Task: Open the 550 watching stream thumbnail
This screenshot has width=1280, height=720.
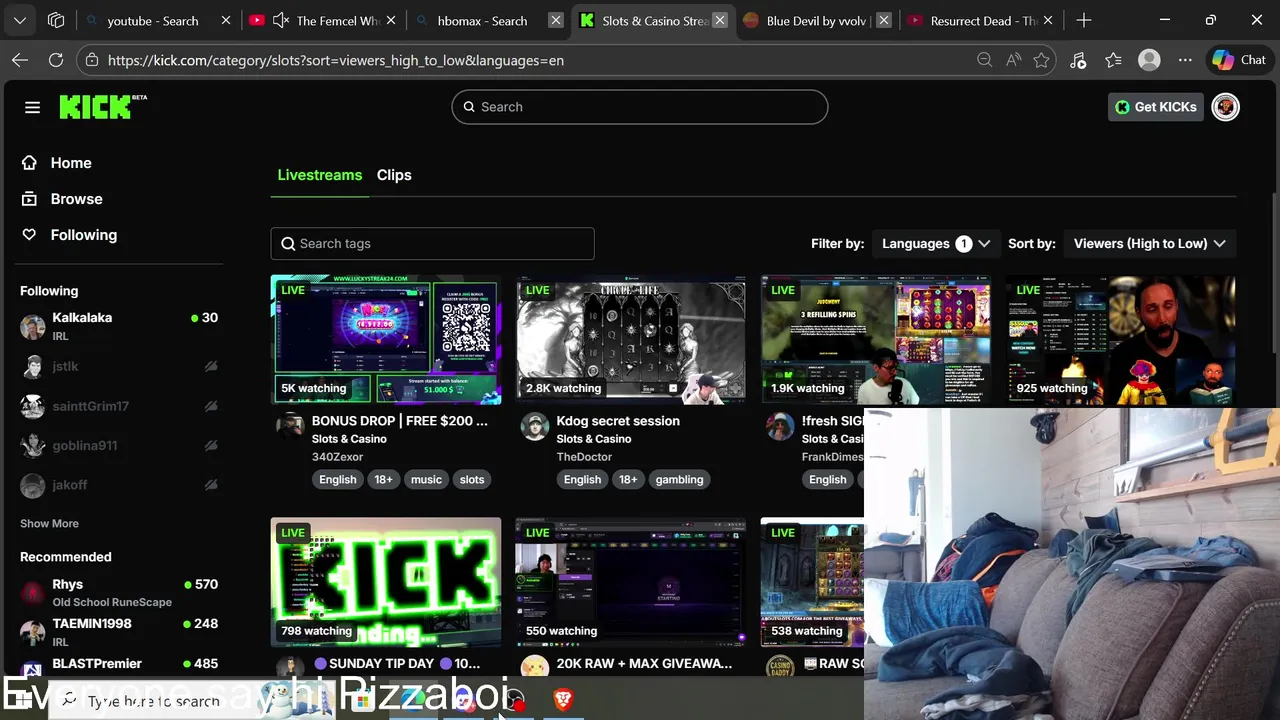Action: [631, 583]
